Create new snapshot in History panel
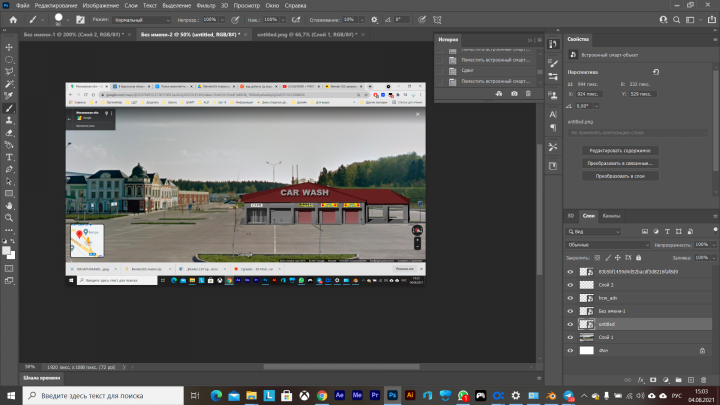The width and height of the screenshot is (720, 405). coord(514,94)
